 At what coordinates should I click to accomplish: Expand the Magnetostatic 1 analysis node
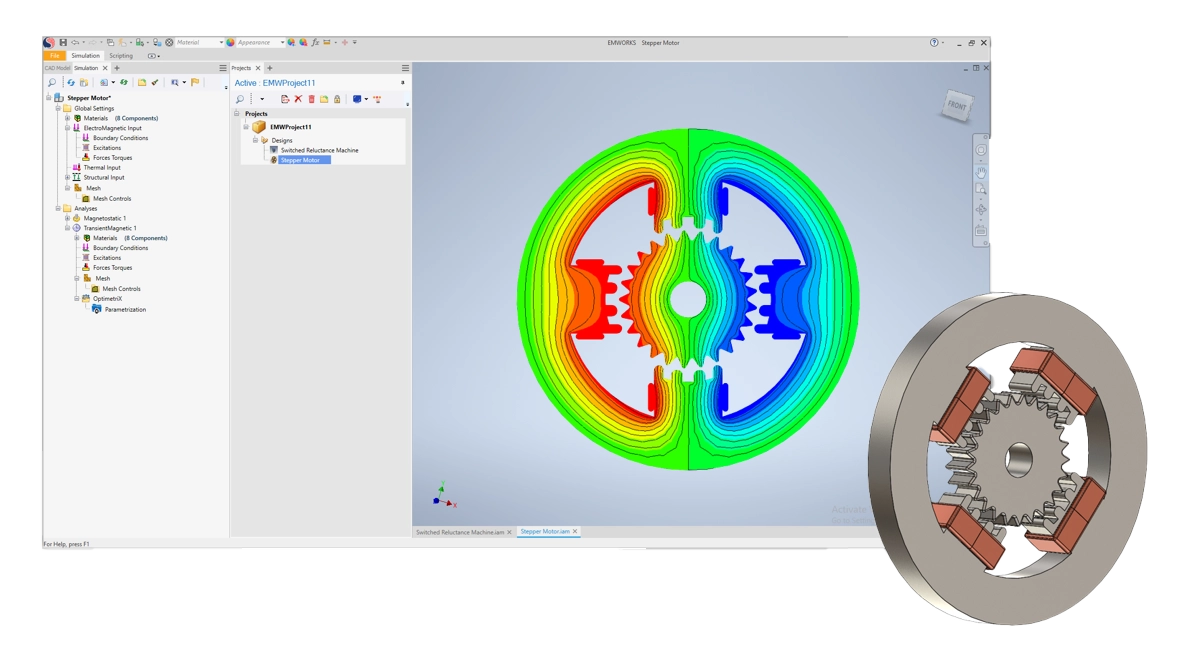pos(68,218)
